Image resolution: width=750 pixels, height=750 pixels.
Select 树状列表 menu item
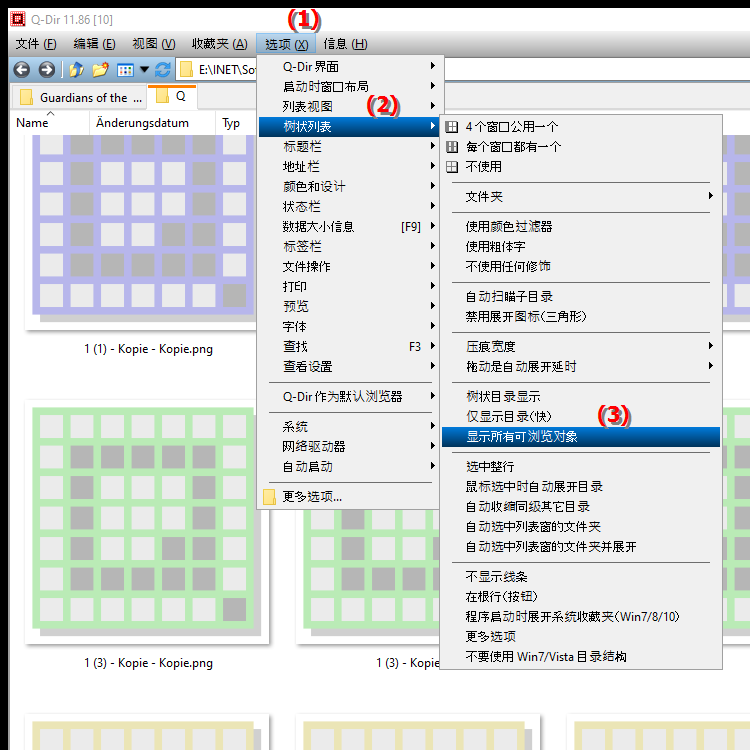click(349, 127)
